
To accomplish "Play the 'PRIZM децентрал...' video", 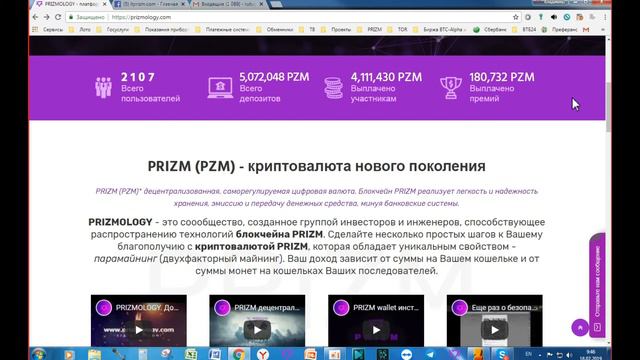I will pos(257,330).
